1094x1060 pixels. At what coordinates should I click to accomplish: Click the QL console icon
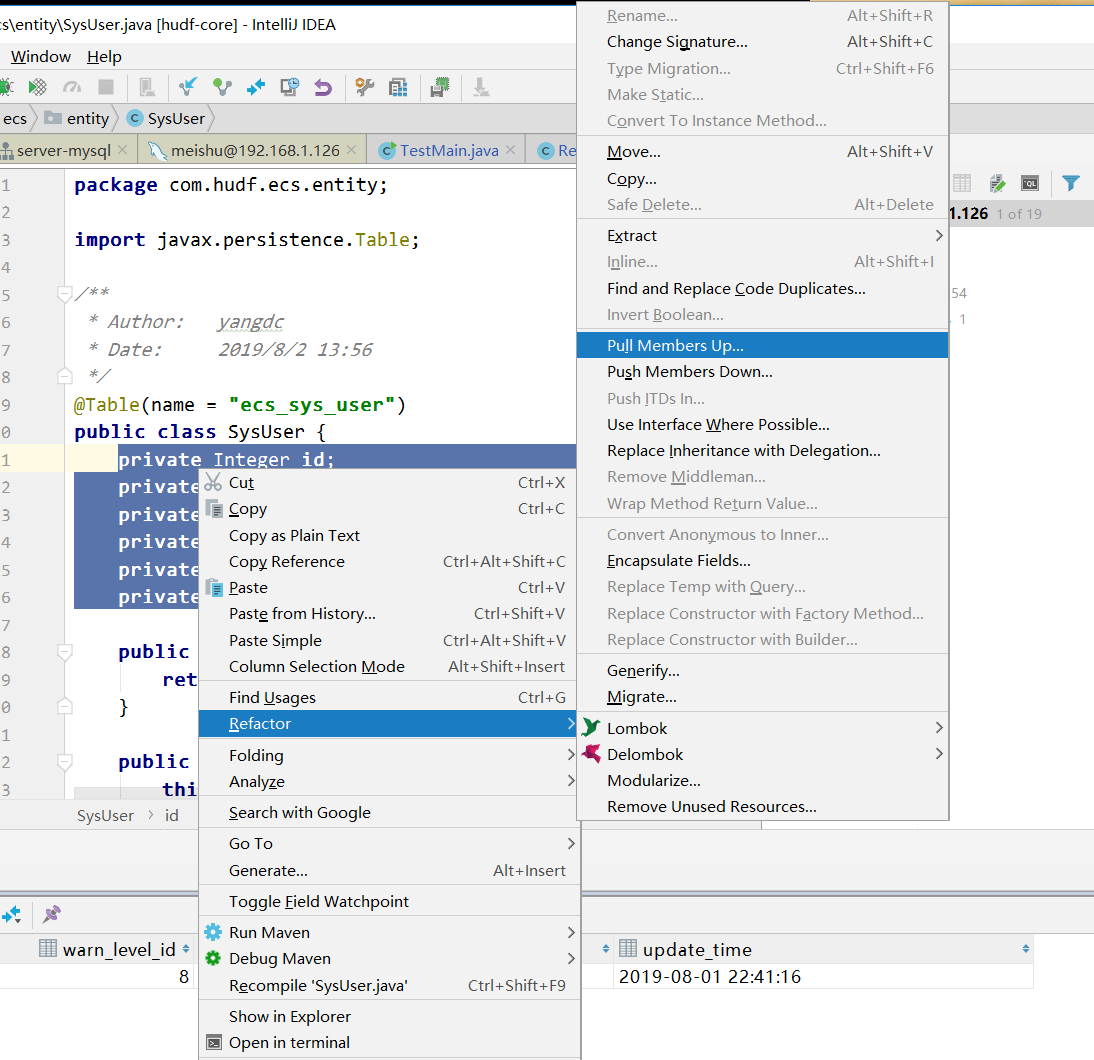point(1029,183)
